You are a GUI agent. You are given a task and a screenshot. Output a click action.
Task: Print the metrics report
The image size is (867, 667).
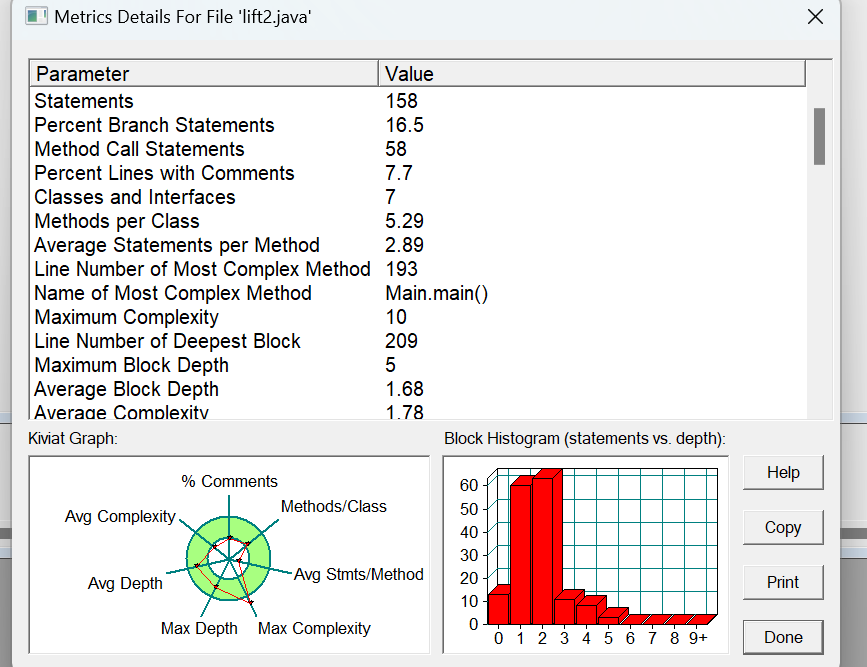pyautogui.click(x=783, y=582)
